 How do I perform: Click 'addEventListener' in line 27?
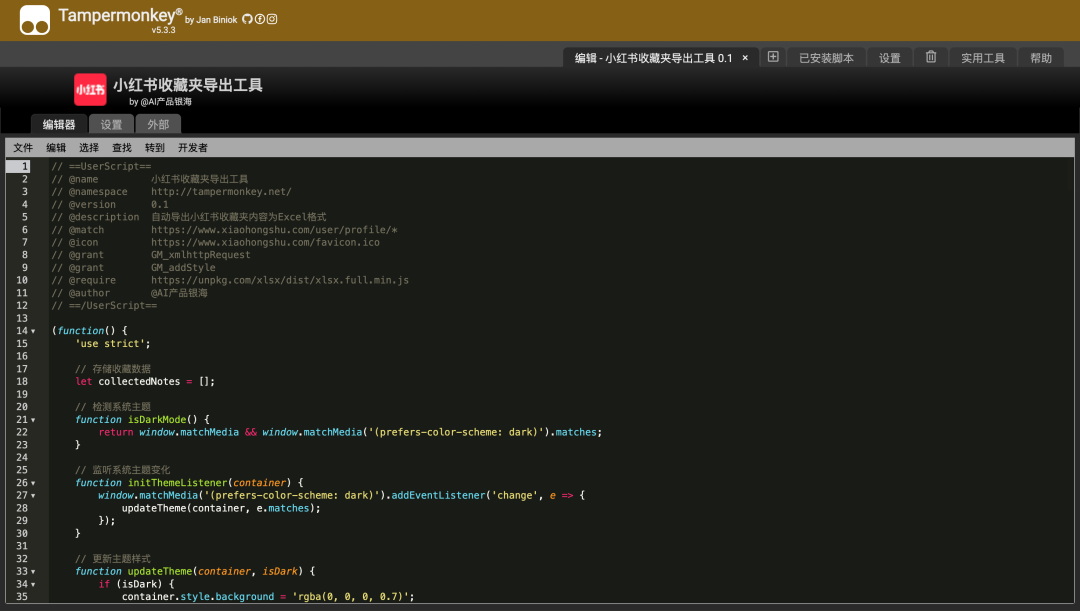438,495
